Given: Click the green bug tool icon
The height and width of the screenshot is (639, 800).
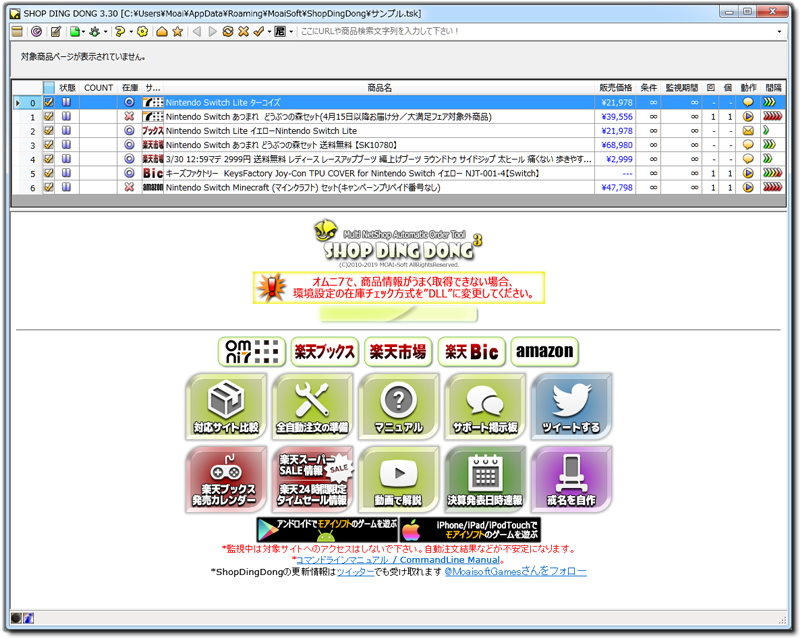Looking at the screenshot, I should coord(94,32).
